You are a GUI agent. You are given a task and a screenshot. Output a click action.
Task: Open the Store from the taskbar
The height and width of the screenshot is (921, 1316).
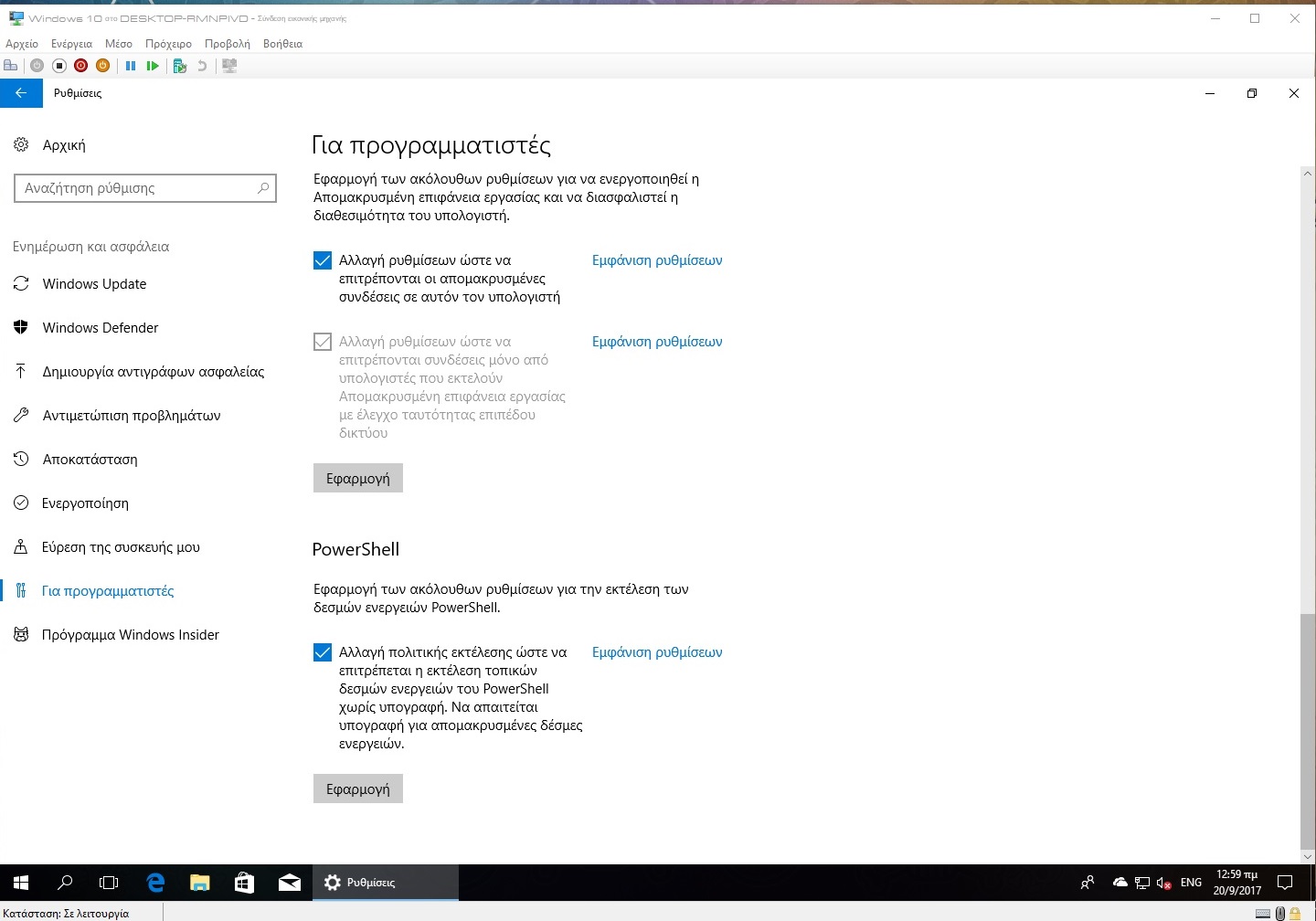click(x=244, y=883)
